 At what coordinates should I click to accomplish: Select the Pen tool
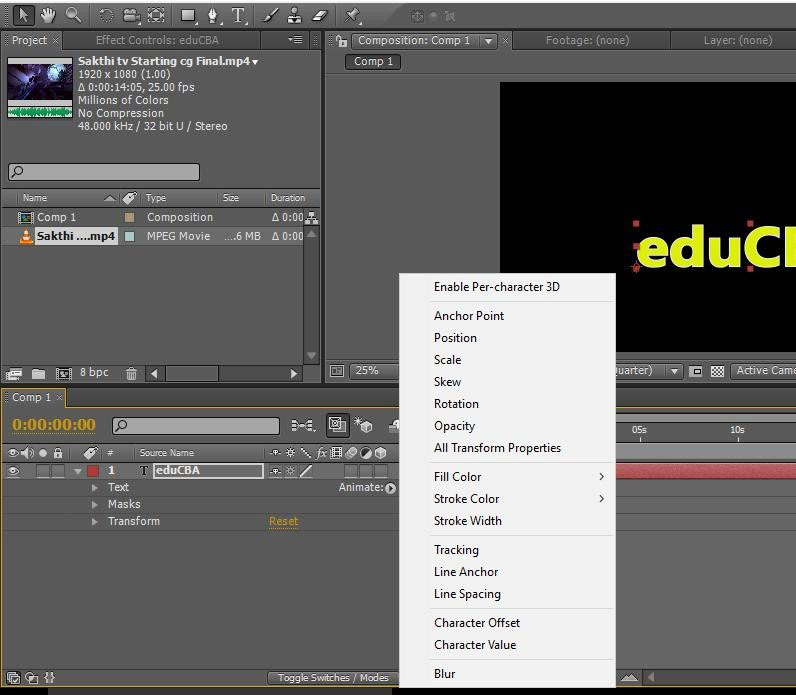(213, 15)
